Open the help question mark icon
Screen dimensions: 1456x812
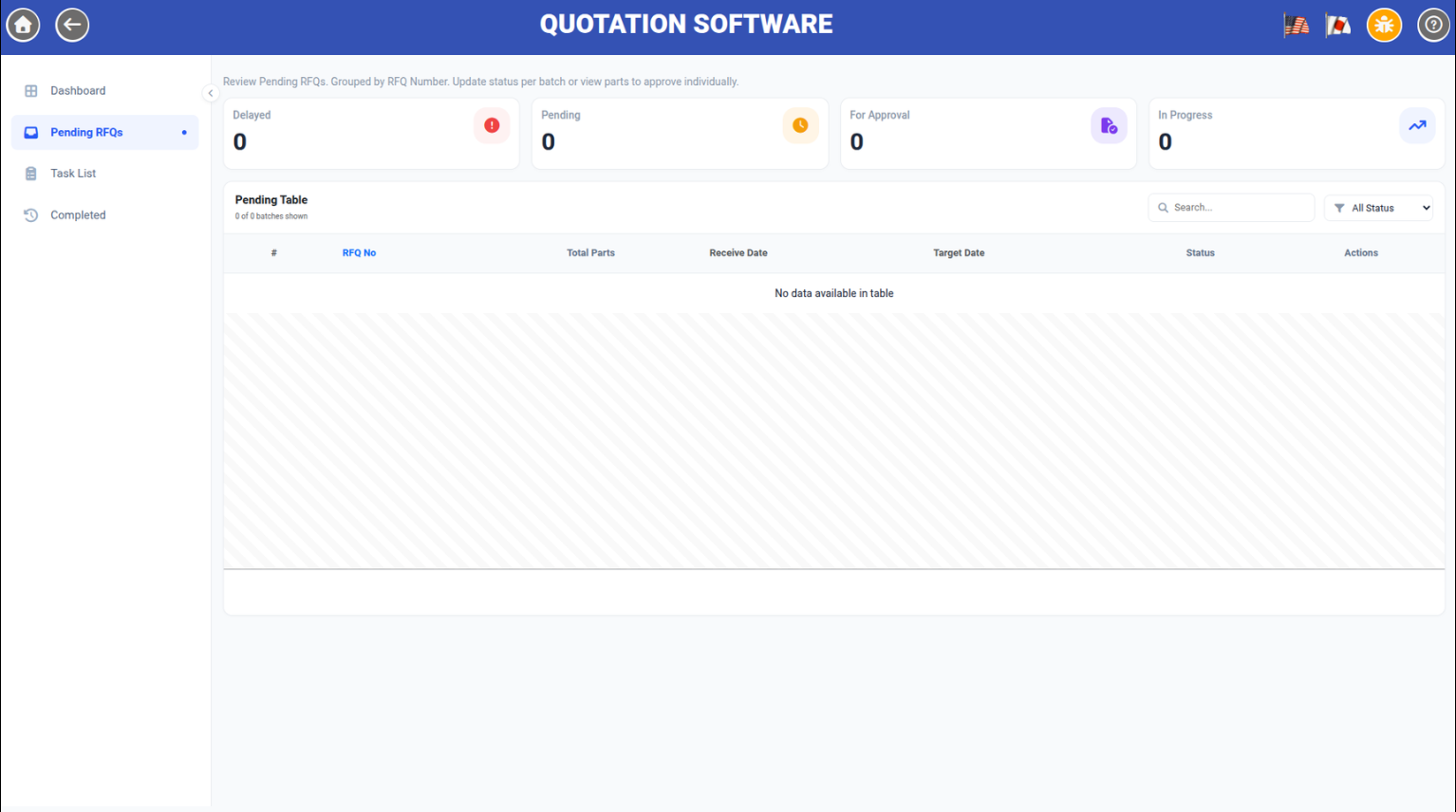pyautogui.click(x=1434, y=25)
